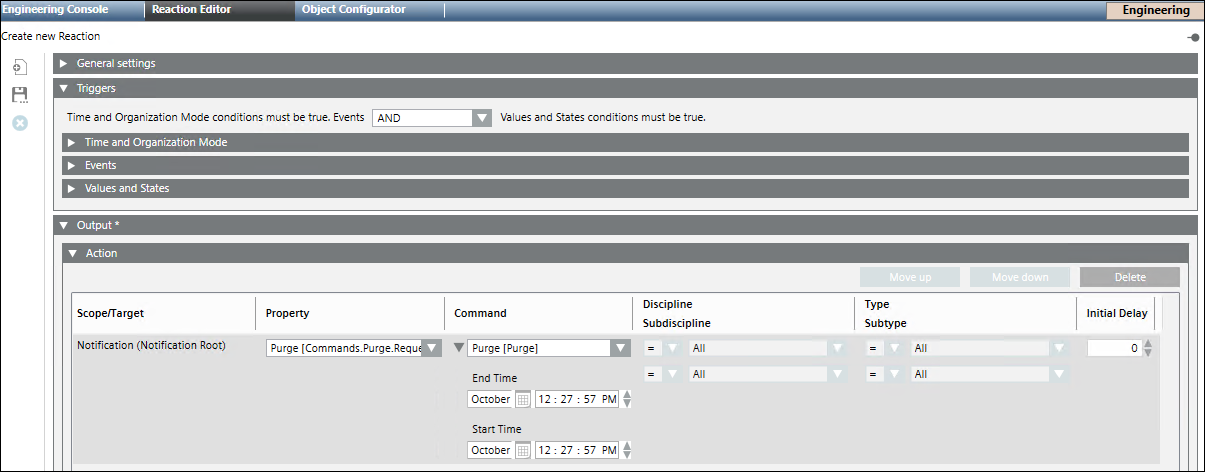1205x472 pixels.
Task: Increase the Initial Delay value
Action: click(x=1148, y=344)
